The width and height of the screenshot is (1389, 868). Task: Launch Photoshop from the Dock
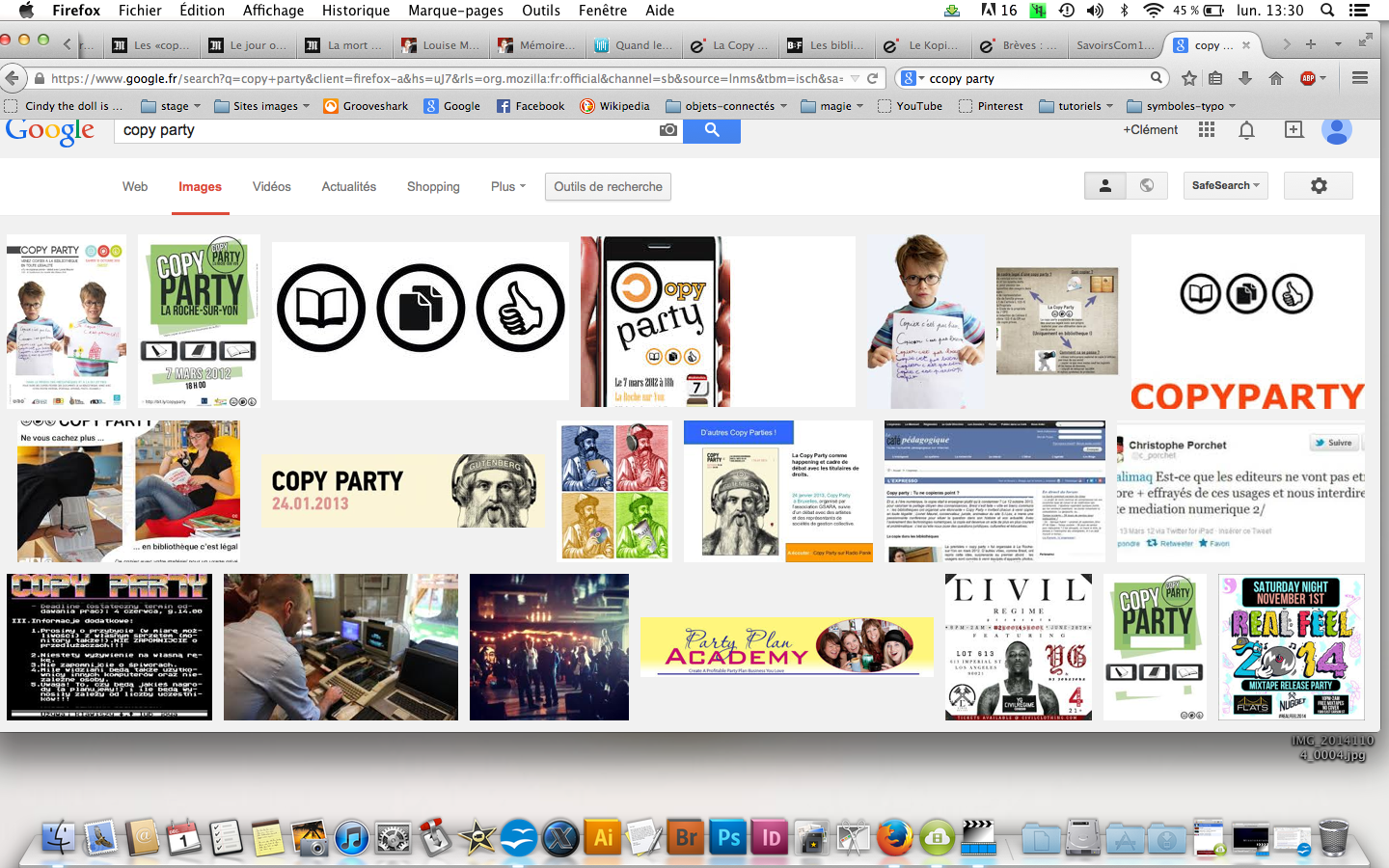click(728, 837)
